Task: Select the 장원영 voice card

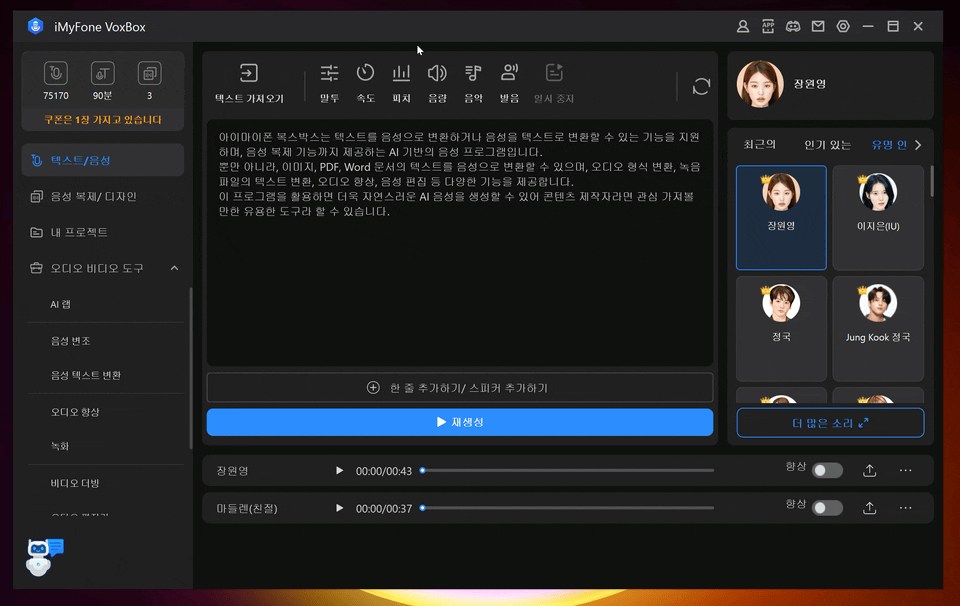Action: (781, 217)
